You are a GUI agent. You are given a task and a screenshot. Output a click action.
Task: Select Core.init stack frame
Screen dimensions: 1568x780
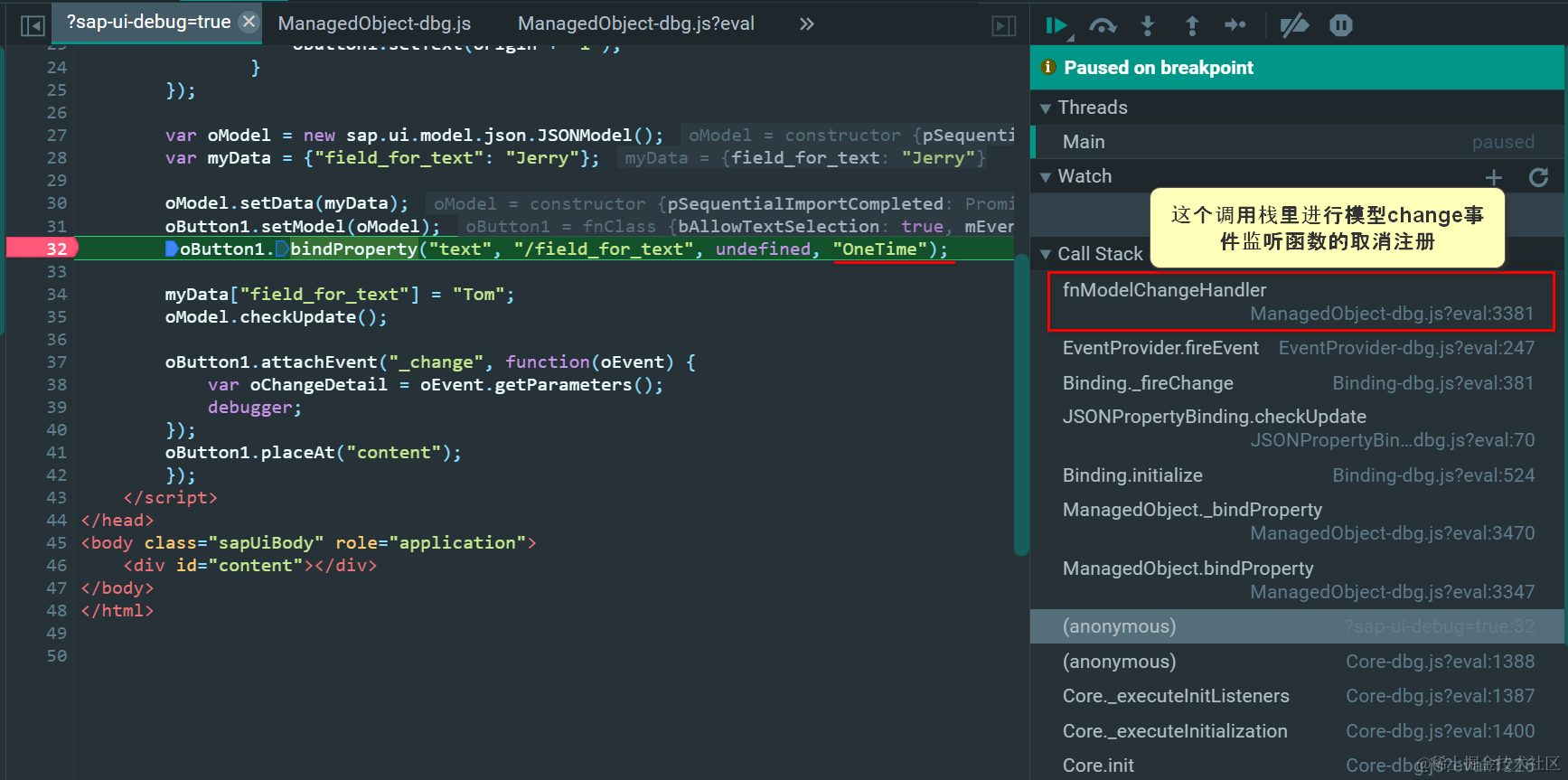click(1297, 766)
